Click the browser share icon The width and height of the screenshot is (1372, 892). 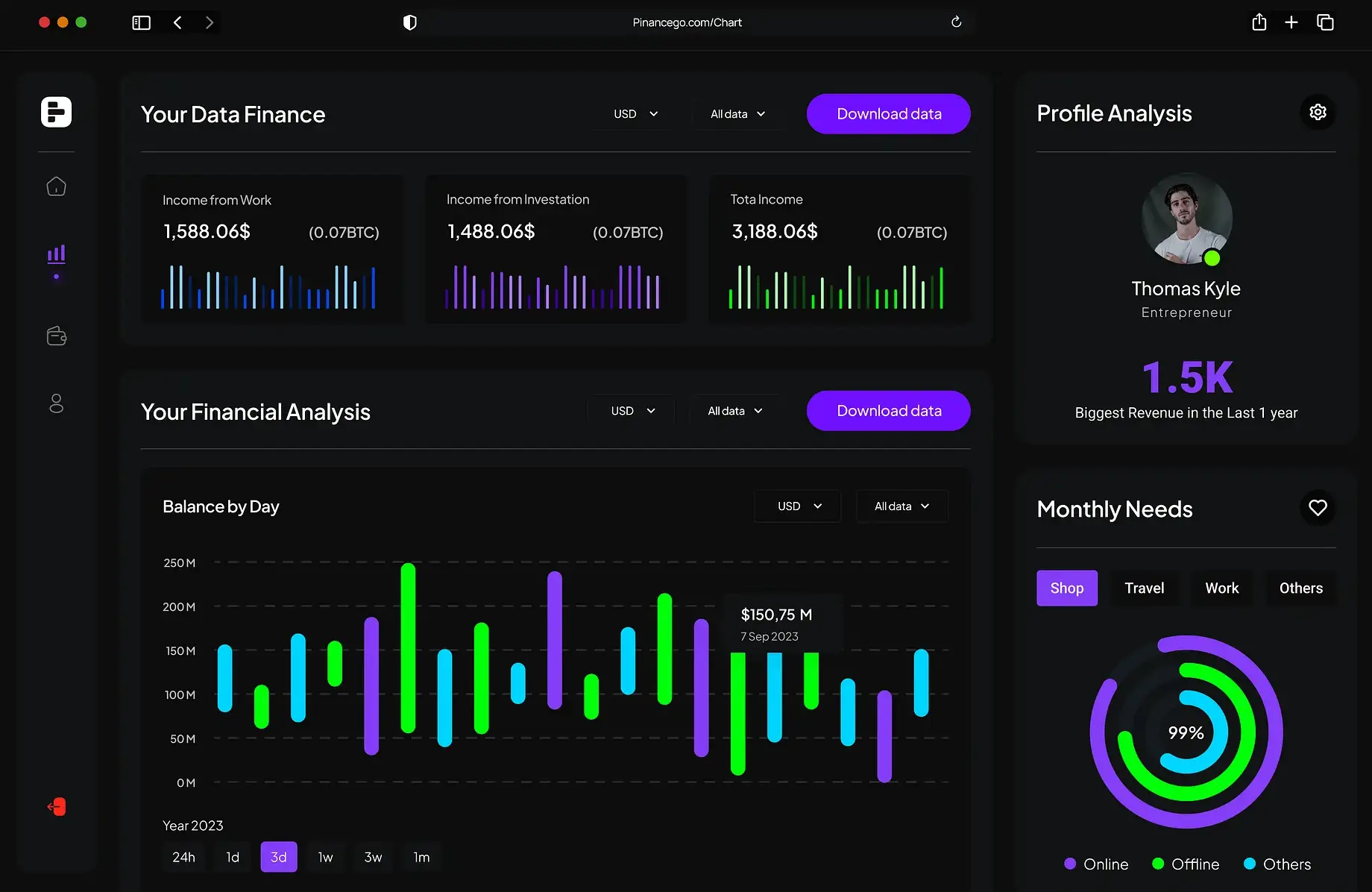1259,22
